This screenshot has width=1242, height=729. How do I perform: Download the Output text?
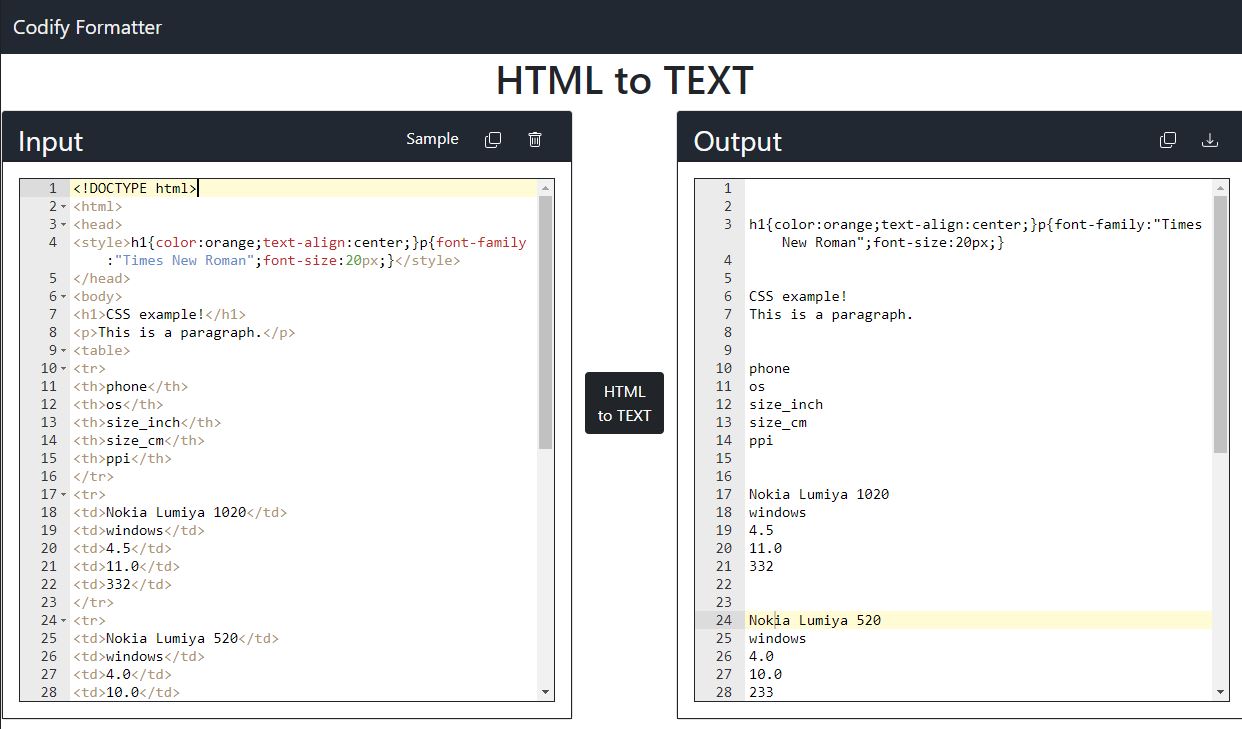pos(1210,141)
